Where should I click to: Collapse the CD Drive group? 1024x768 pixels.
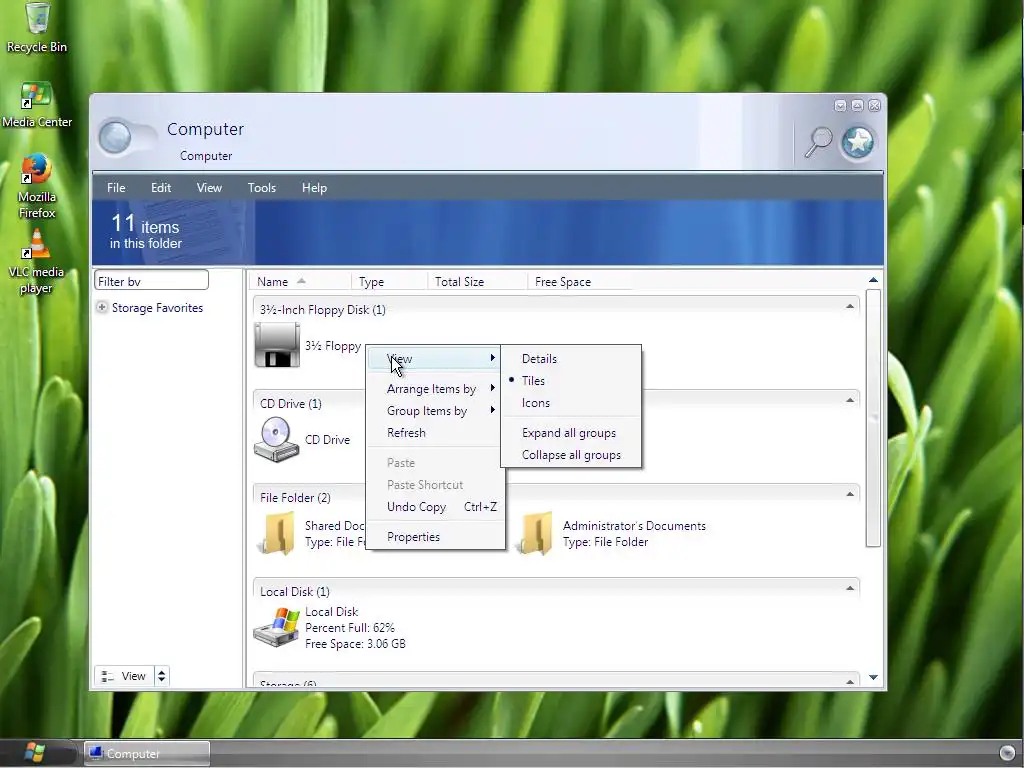[850, 400]
